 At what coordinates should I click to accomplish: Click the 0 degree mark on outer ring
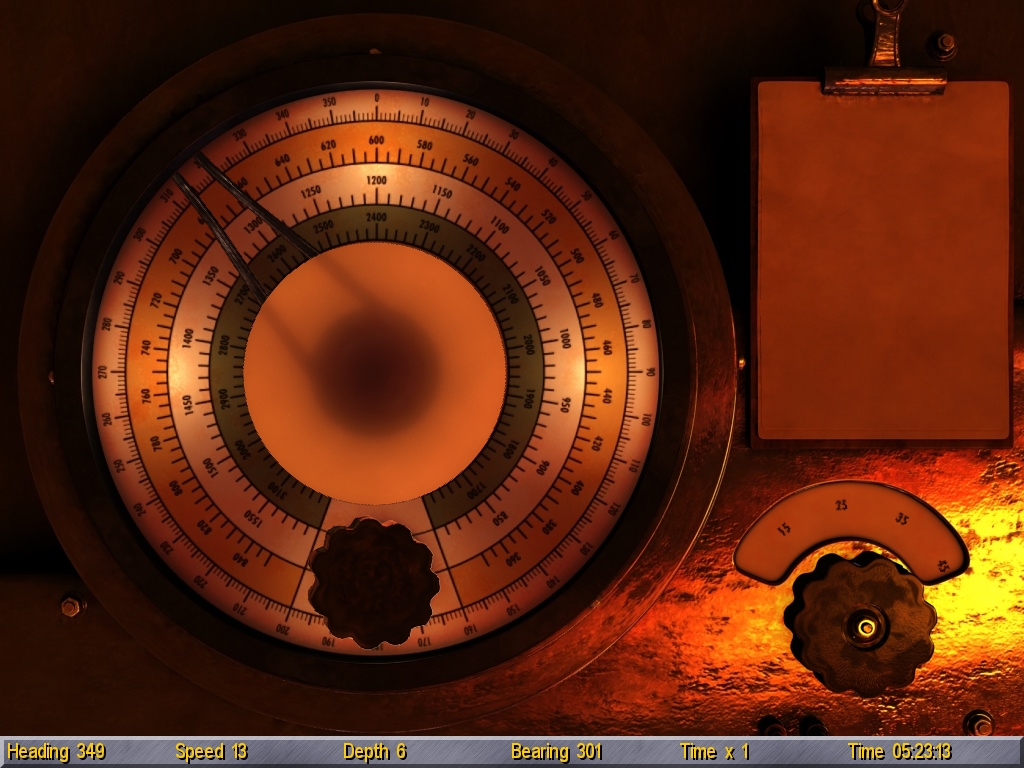coord(376,98)
